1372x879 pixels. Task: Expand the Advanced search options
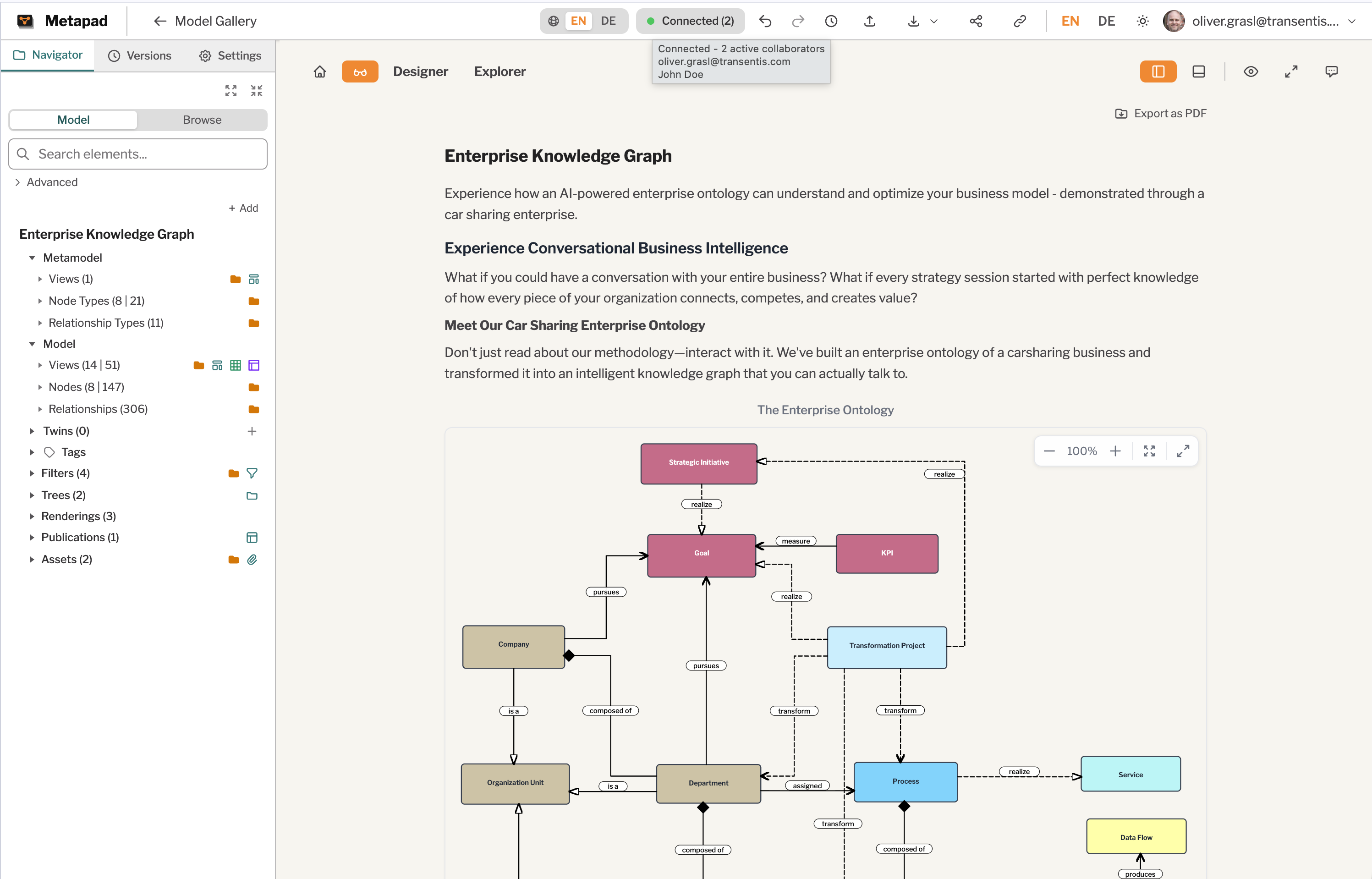click(46, 182)
